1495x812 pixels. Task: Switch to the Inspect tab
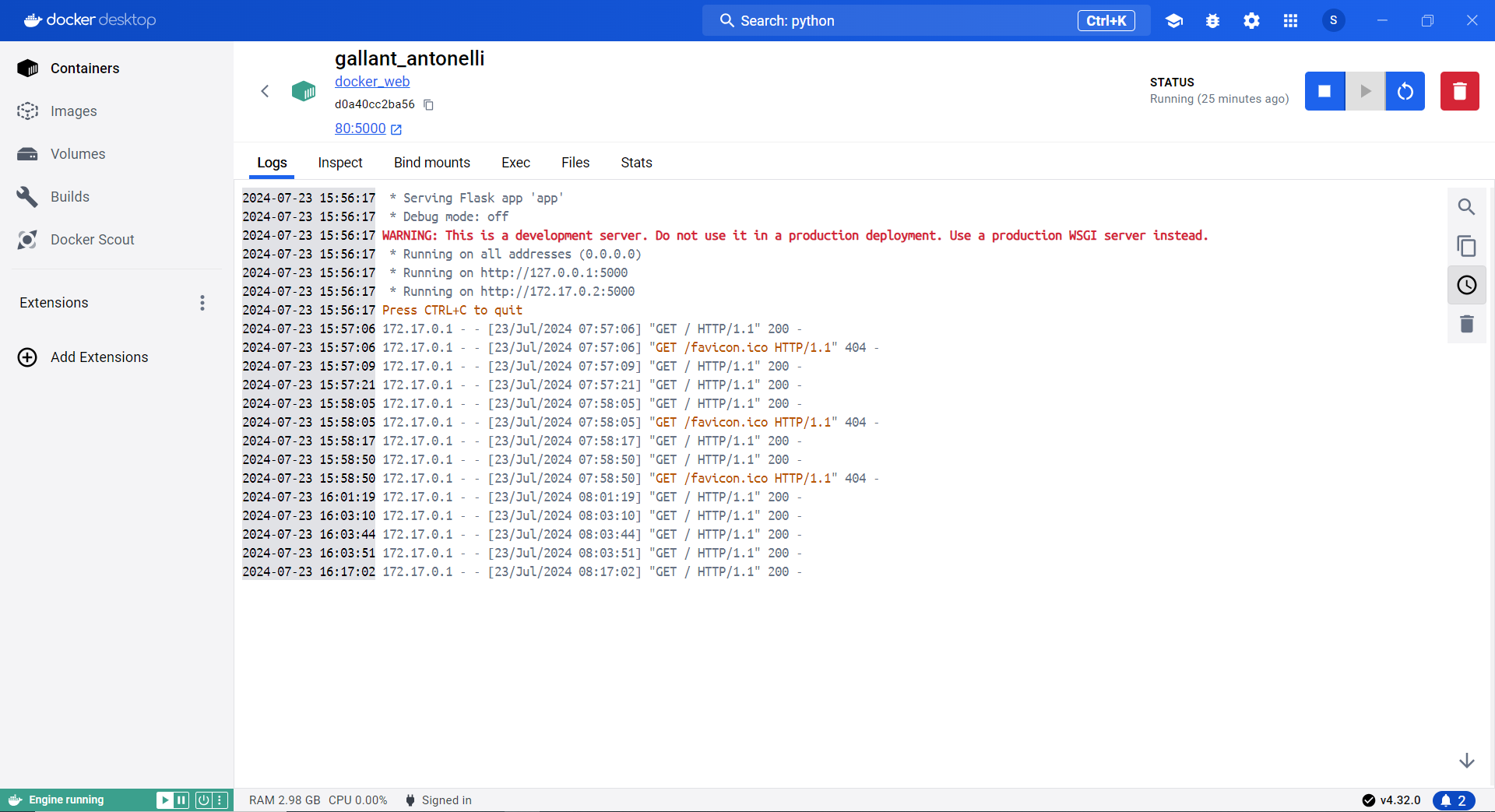click(x=340, y=163)
